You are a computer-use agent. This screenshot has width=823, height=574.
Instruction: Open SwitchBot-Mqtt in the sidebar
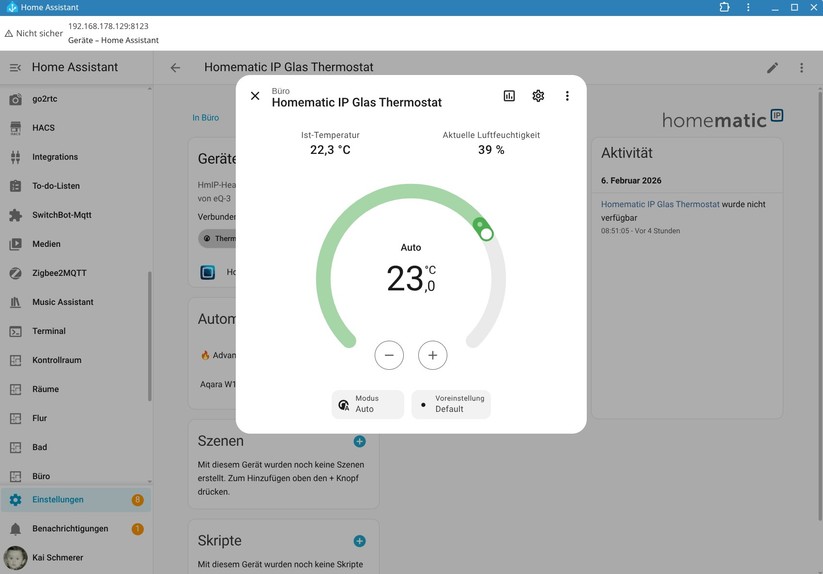click(x=76, y=215)
